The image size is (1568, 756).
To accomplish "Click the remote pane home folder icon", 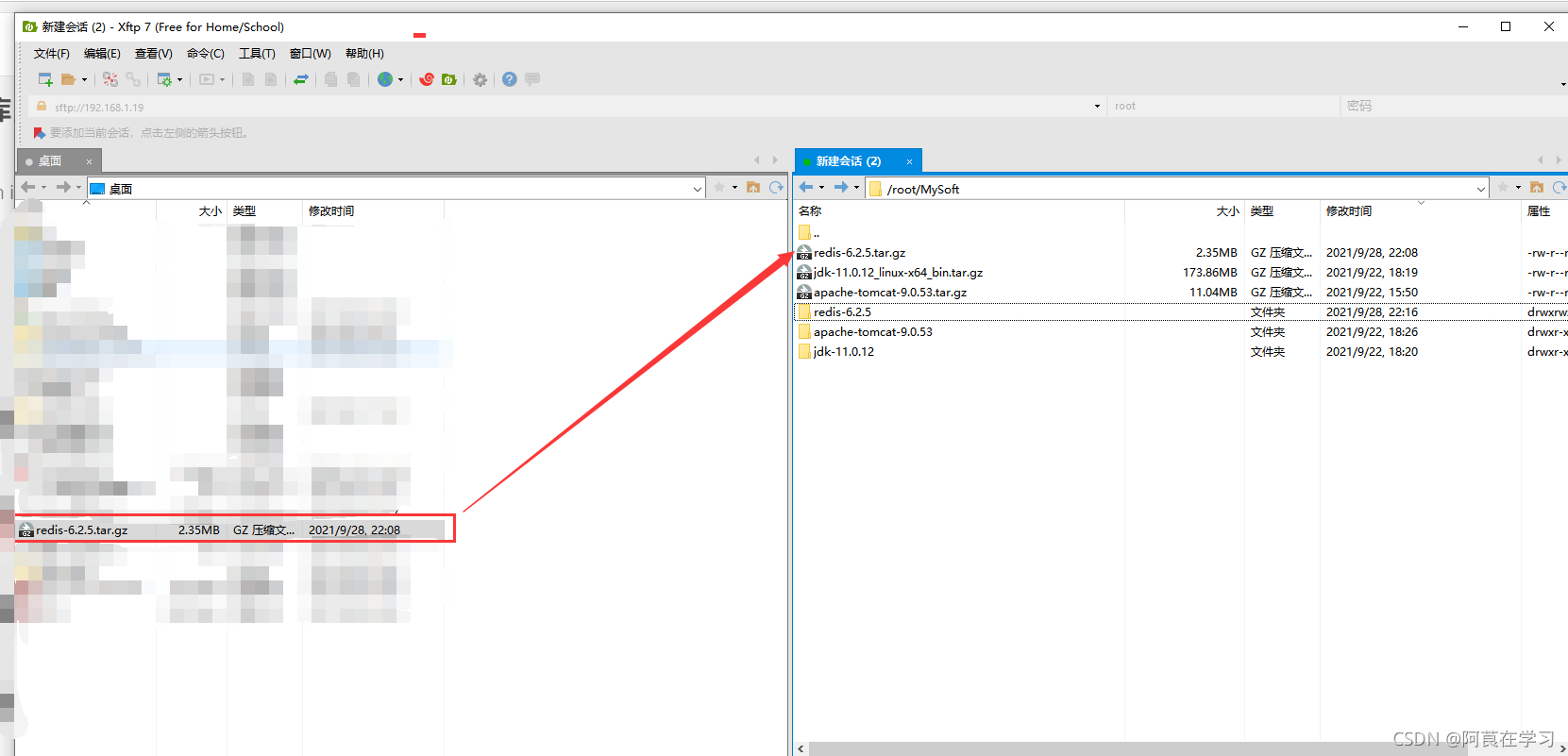I will (1537, 187).
